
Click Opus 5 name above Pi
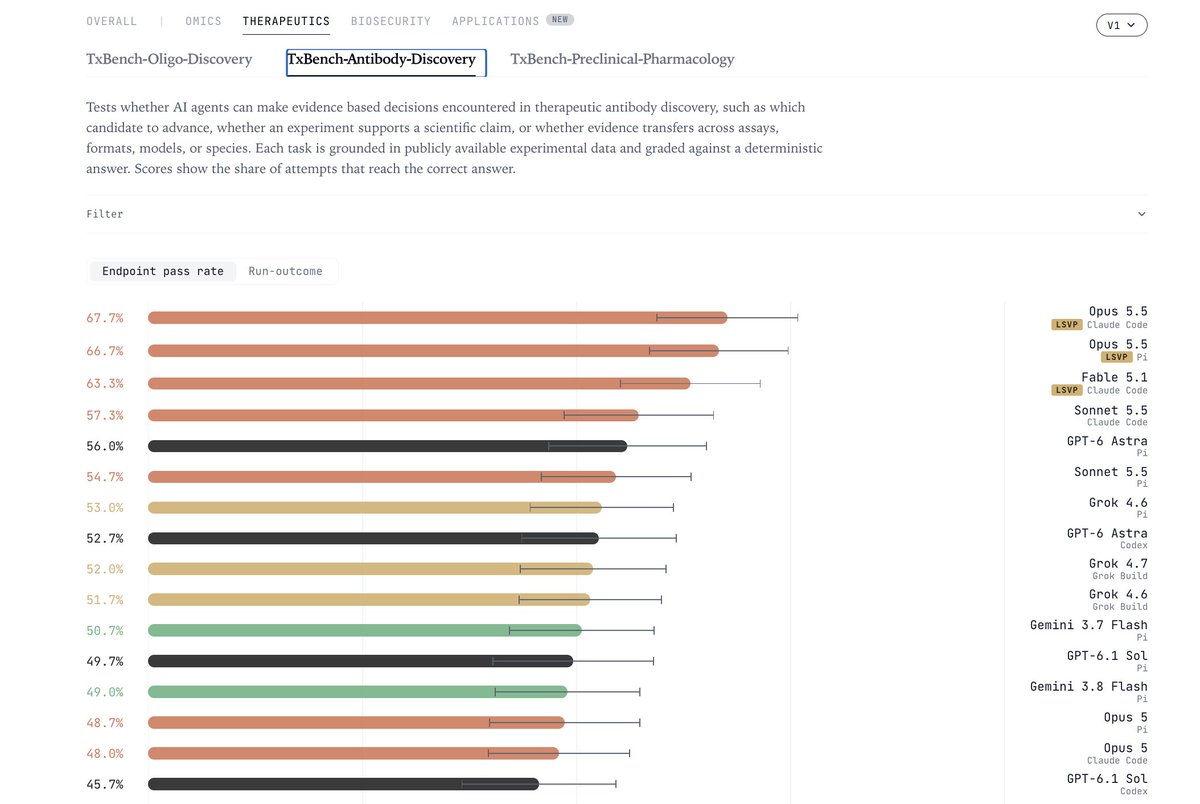[x=1126, y=717]
